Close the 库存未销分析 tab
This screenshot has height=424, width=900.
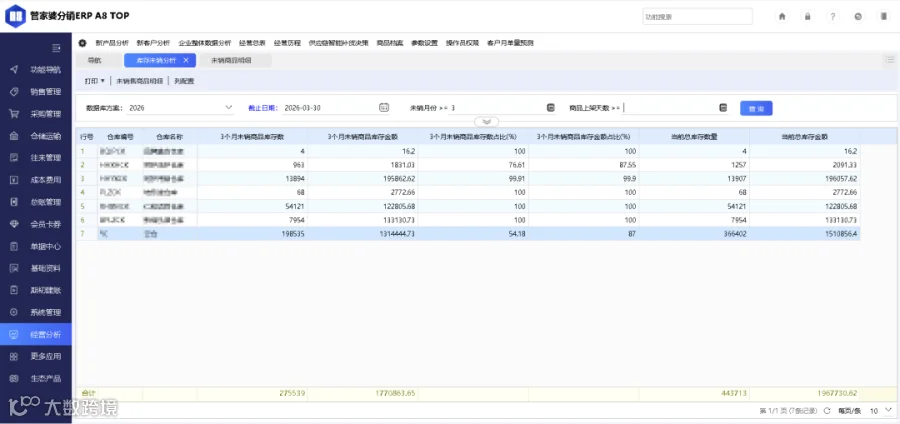coord(186,60)
